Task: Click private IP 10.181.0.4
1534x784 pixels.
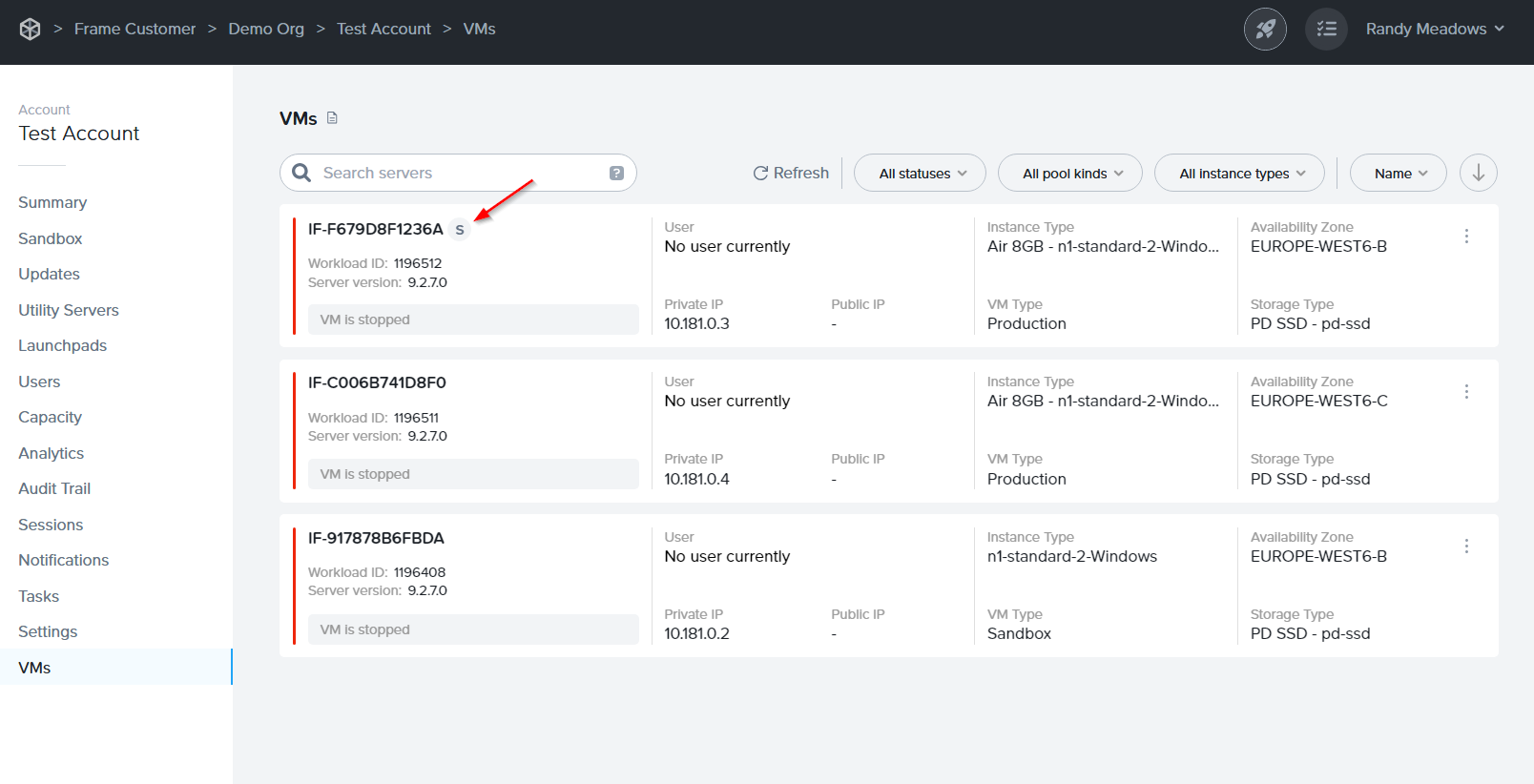Action: coord(696,479)
